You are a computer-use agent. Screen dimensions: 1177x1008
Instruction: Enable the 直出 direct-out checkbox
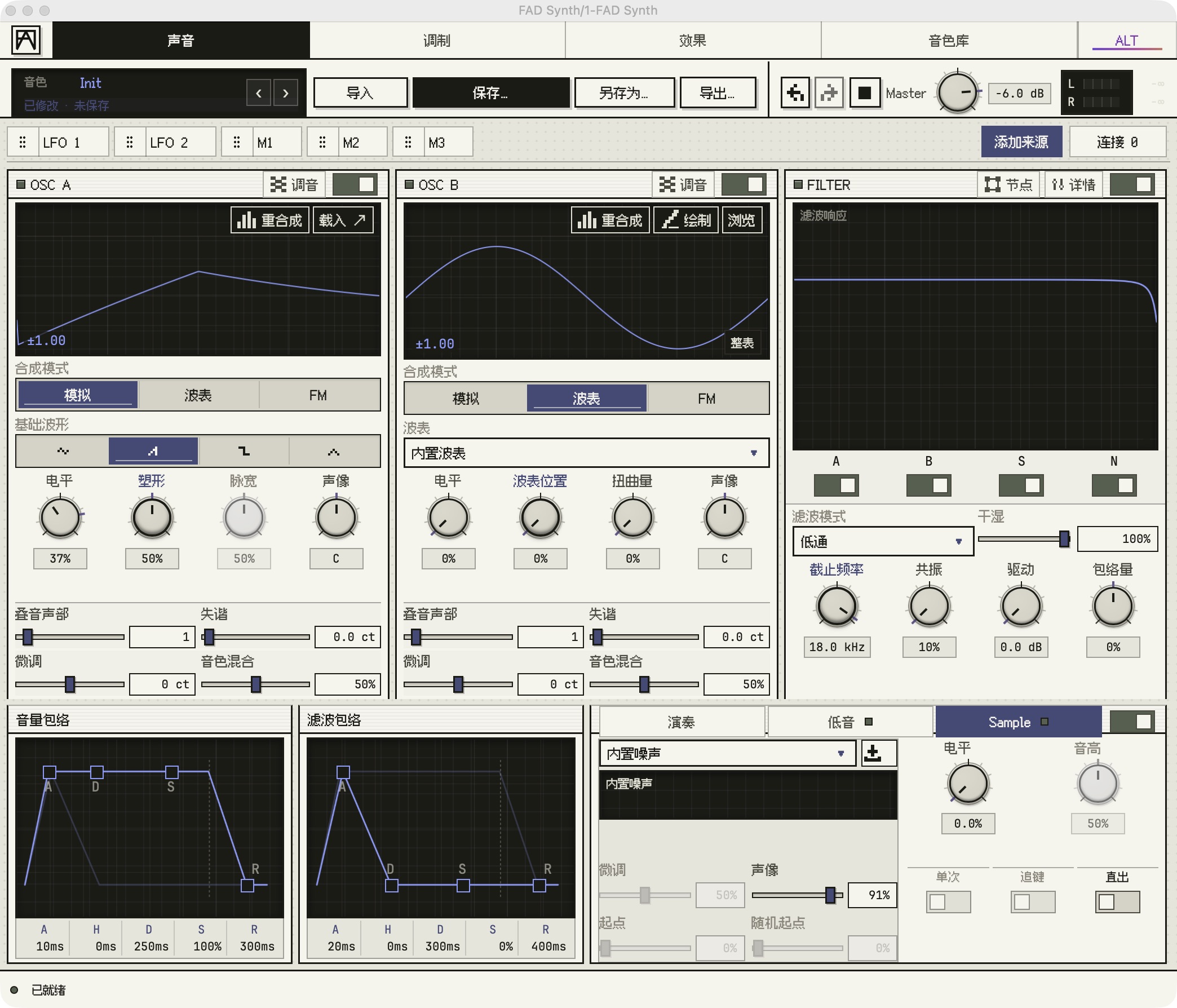coord(1117,902)
